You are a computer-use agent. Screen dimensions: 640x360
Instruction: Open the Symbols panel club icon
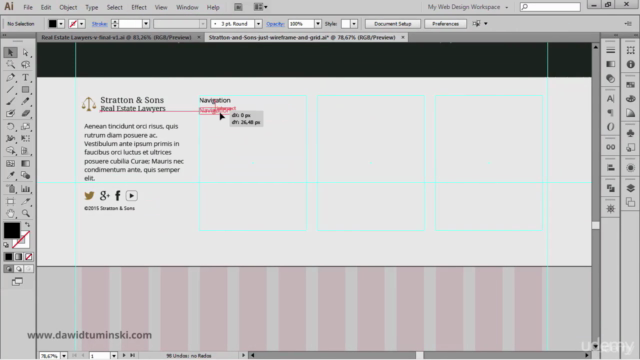tap(631, 133)
